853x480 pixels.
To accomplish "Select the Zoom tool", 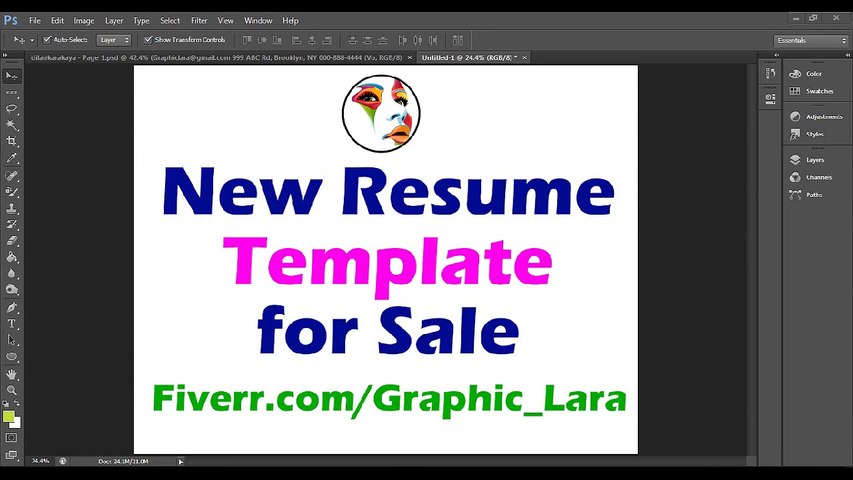I will (11, 390).
